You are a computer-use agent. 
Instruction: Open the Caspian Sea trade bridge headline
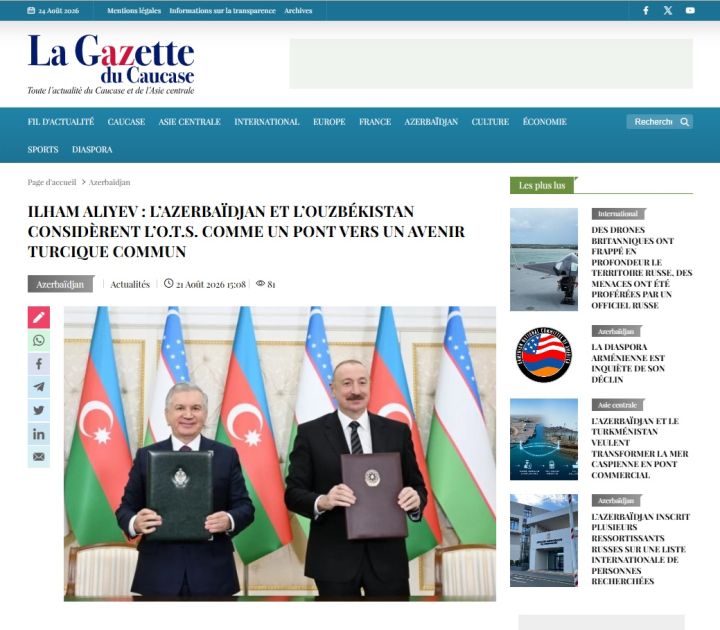tap(640, 448)
